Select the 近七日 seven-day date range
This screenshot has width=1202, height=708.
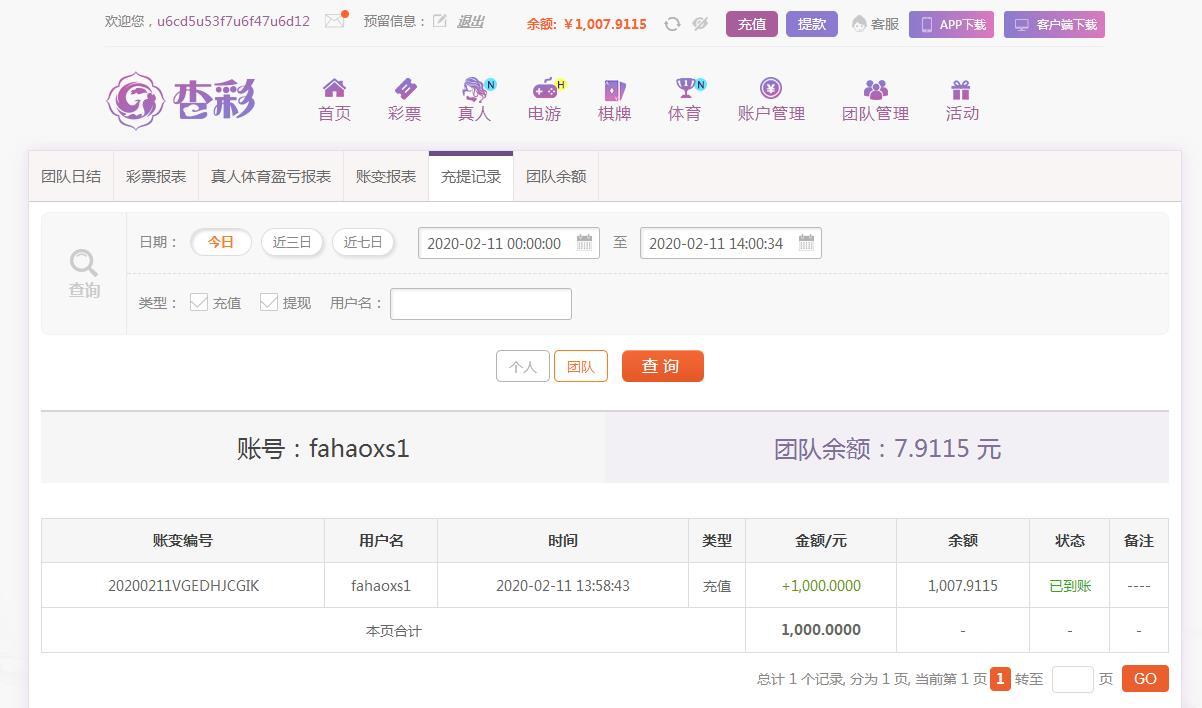click(363, 242)
